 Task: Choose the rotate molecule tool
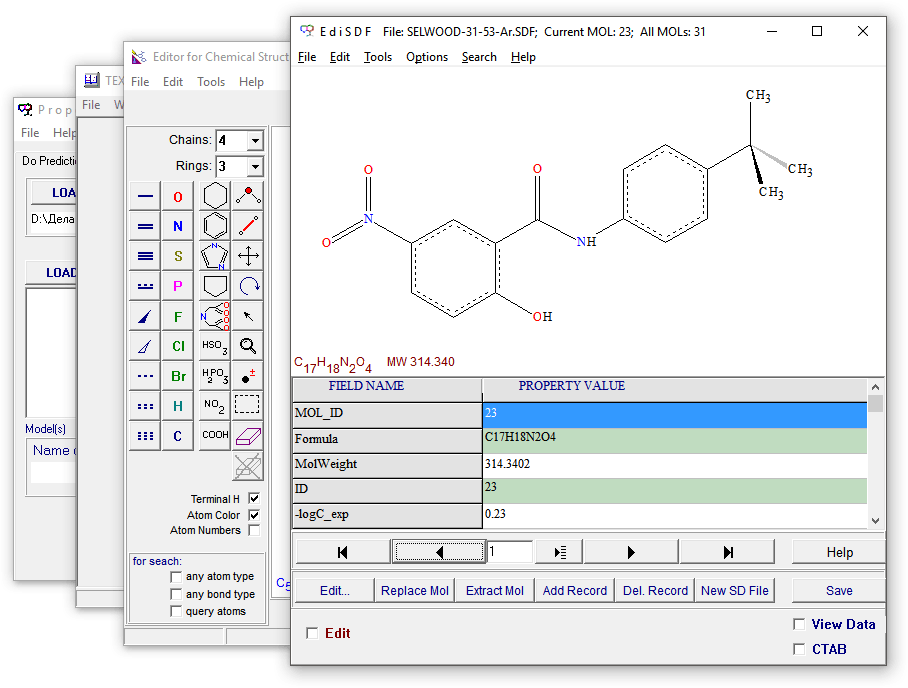(x=248, y=286)
